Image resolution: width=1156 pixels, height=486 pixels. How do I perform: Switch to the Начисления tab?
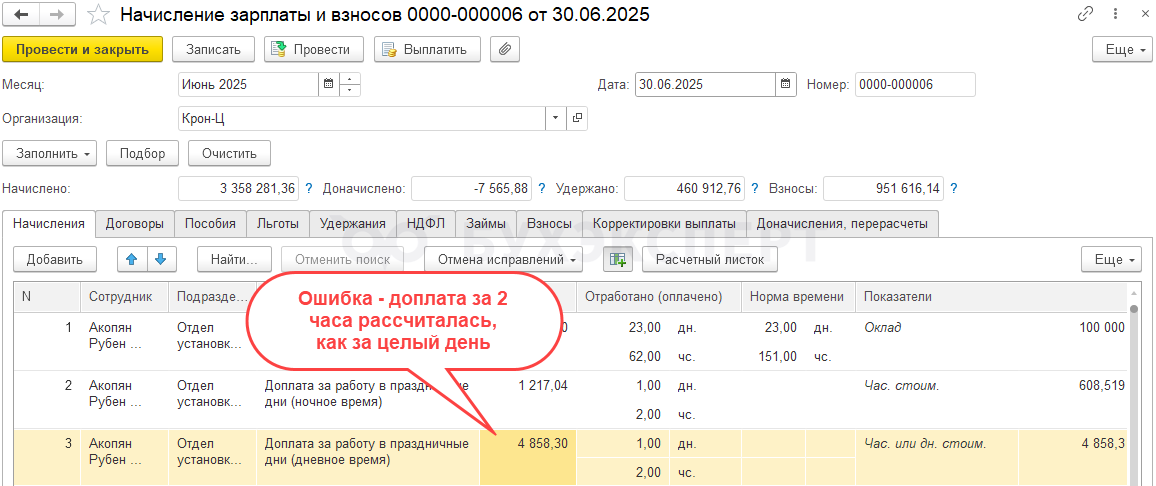[x=49, y=223]
